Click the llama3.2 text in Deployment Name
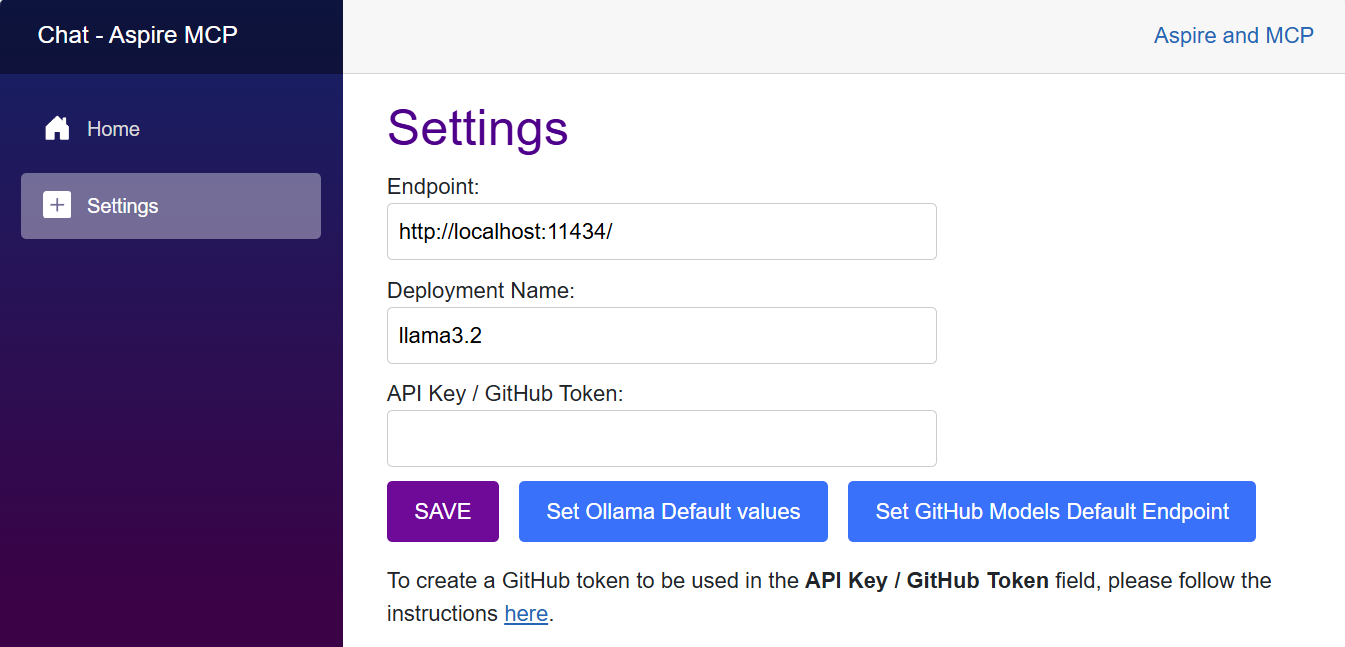 440,336
